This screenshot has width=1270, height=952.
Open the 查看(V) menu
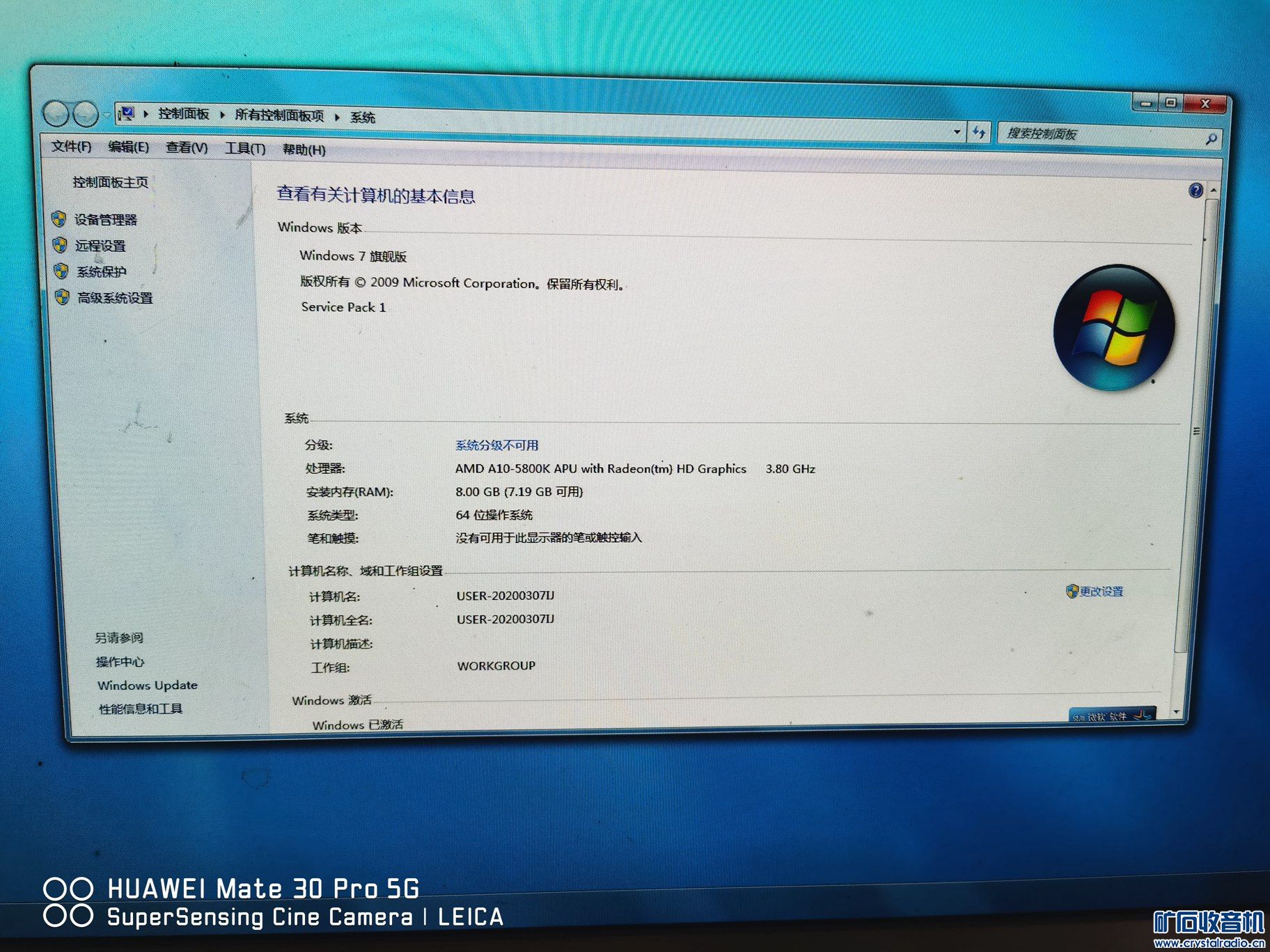pos(187,148)
